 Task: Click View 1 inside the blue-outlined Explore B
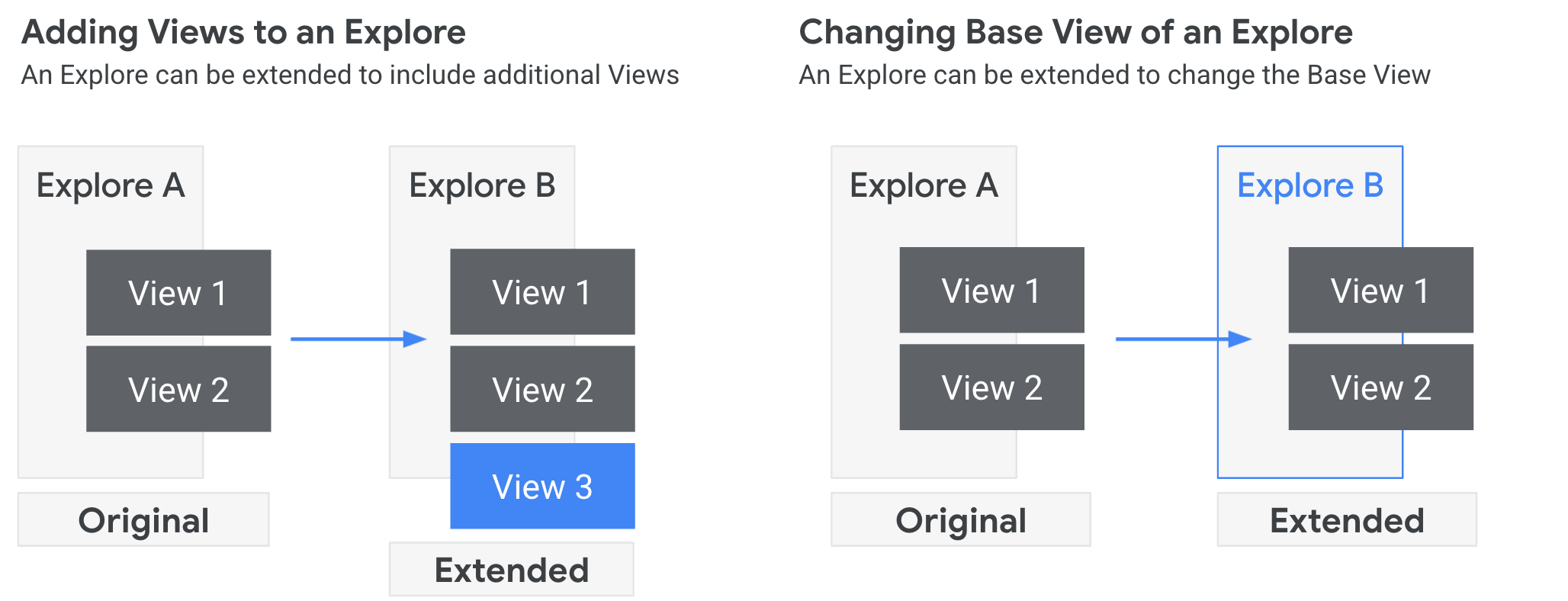point(1380,291)
